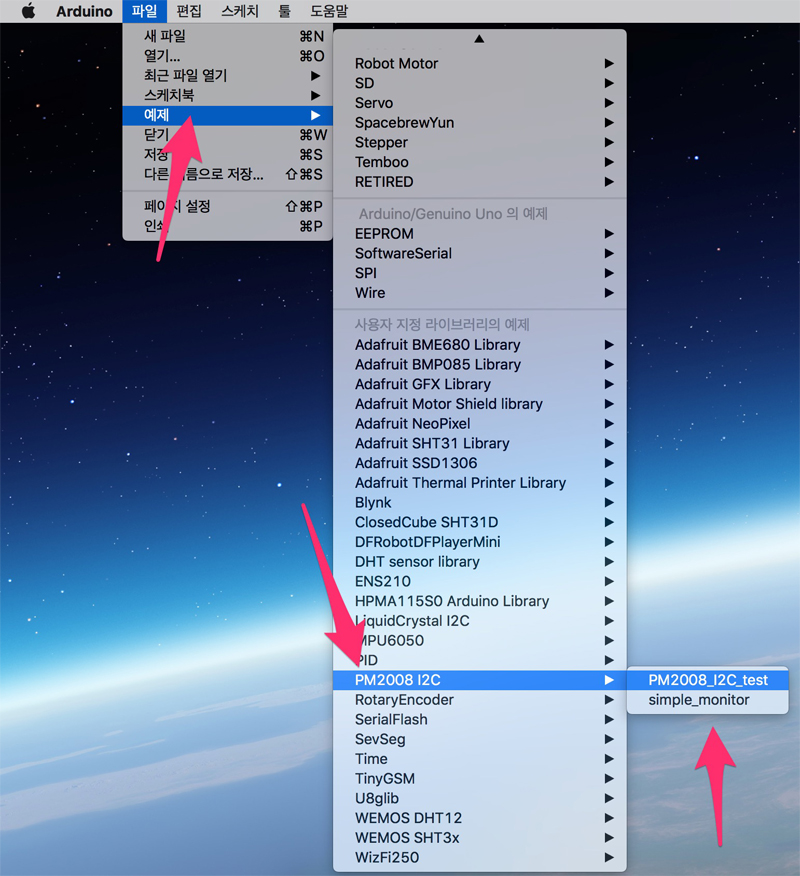Open ClosedCube SHT31D examples
800x876 pixels.
tap(479, 522)
